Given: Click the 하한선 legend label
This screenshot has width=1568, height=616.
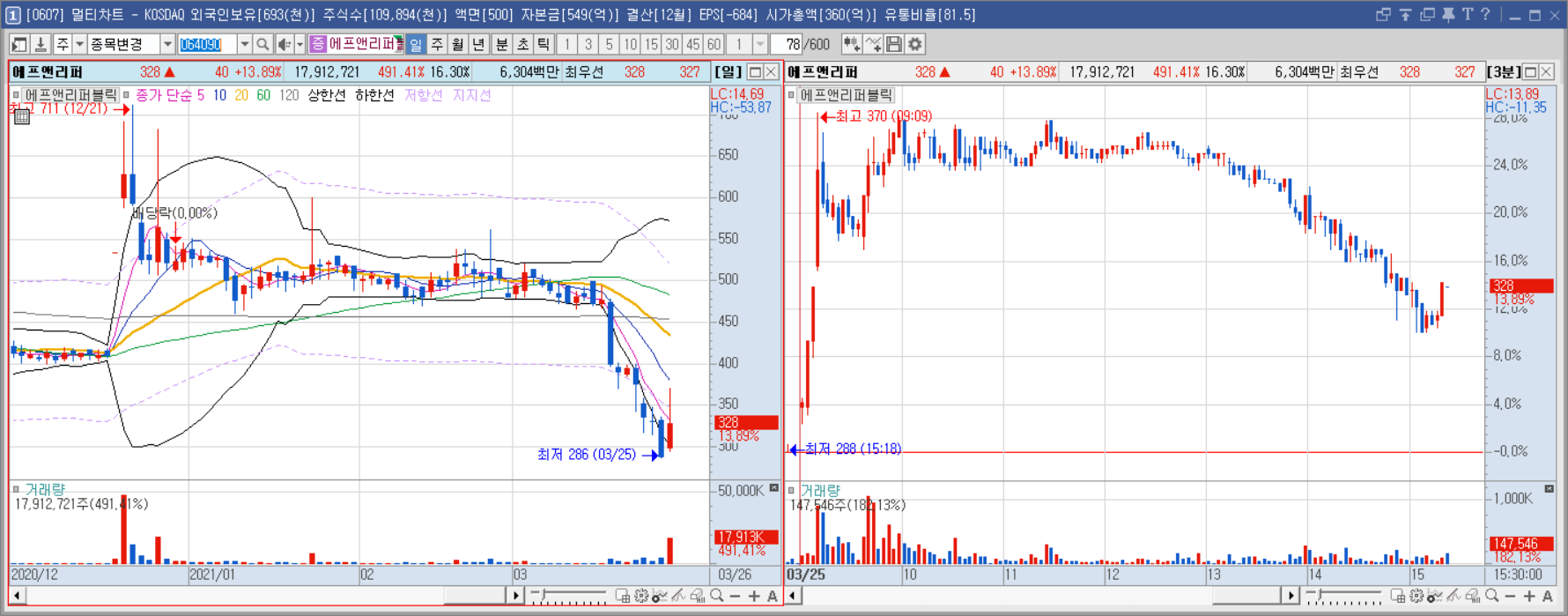Looking at the screenshot, I should pyautogui.click(x=375, y=95).
